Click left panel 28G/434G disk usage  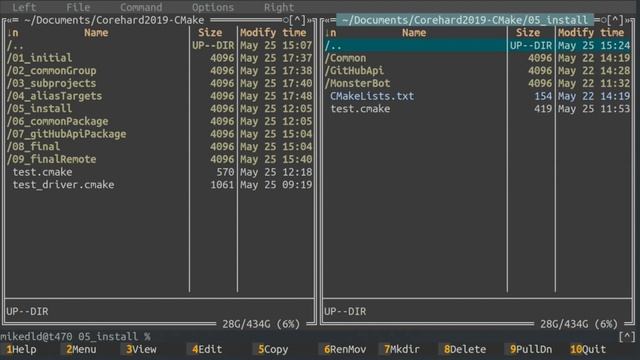261,324
